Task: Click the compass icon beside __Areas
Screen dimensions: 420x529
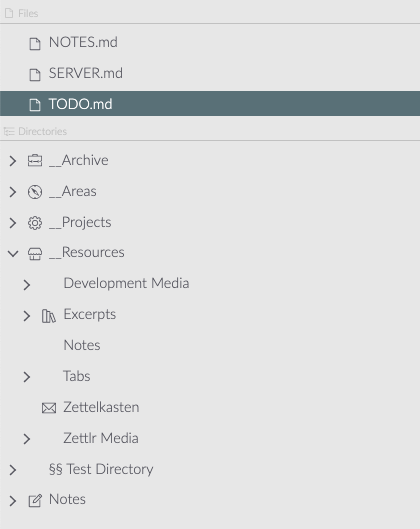Action: pyautogui.click(x=35, y=192)
